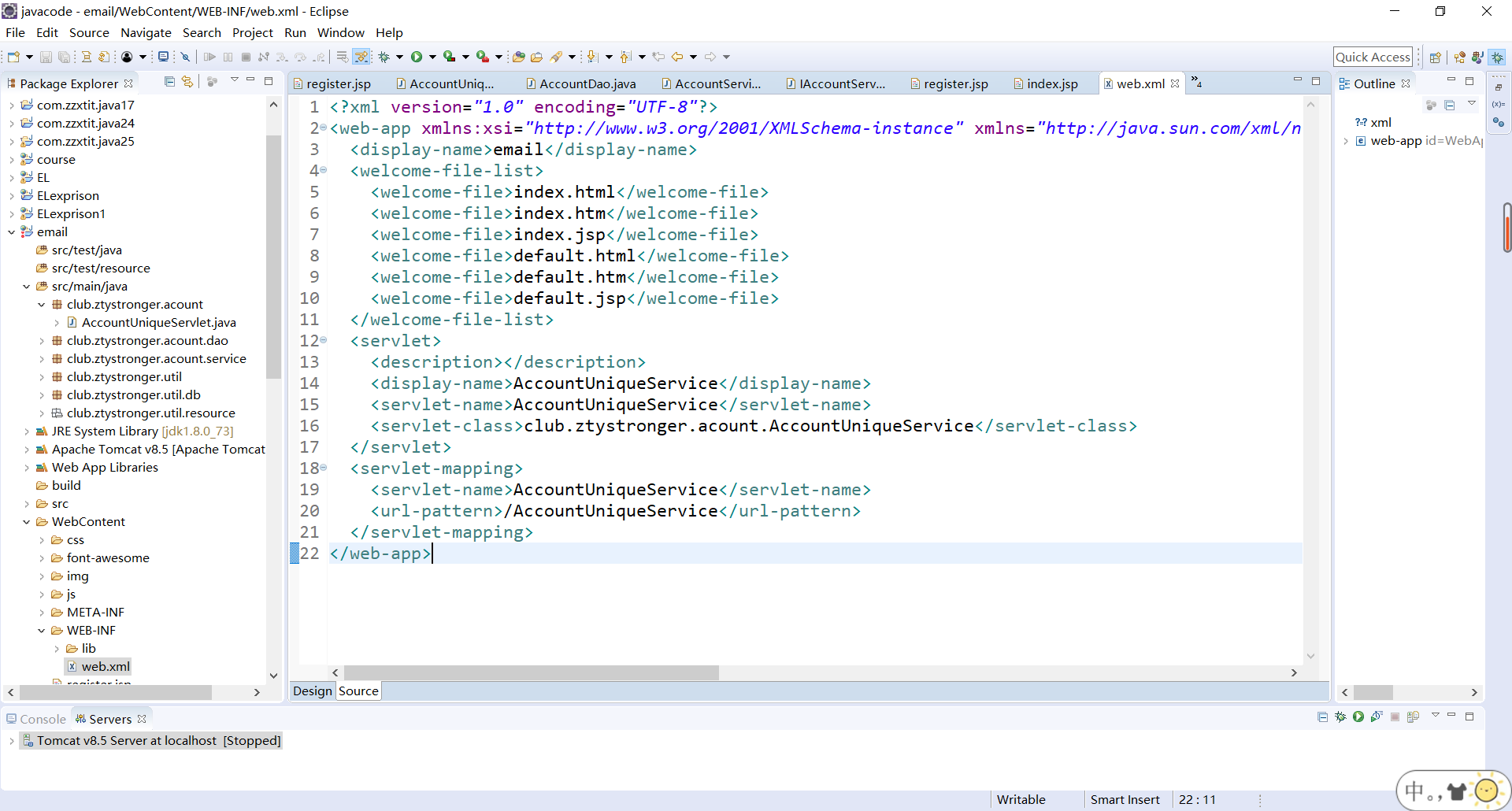Click the External Tools run icon
The image size is (1512, 811).
483,57
